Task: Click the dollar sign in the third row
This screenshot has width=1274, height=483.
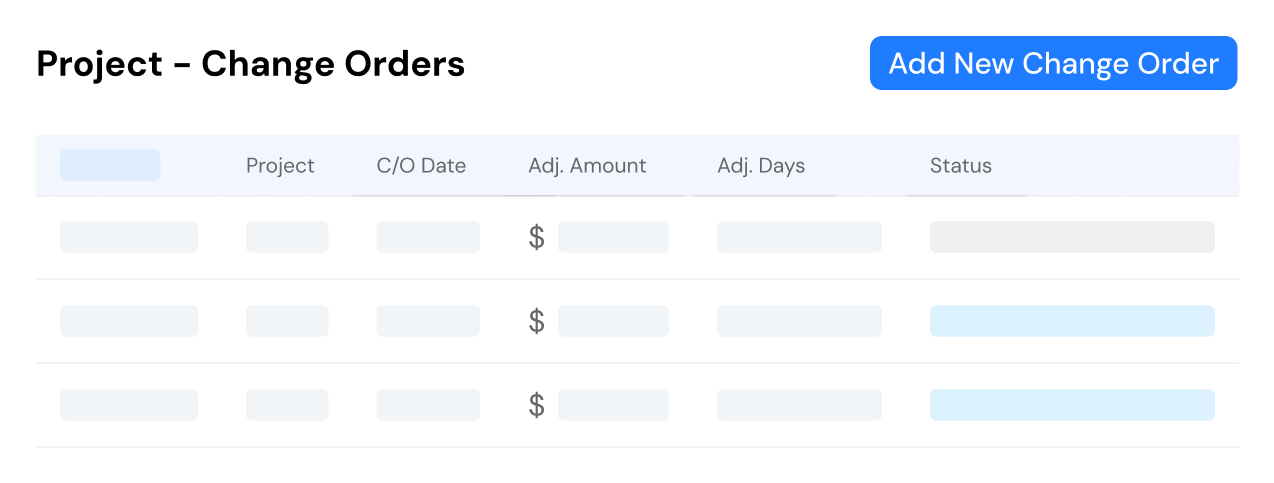Action: (537, 405)
